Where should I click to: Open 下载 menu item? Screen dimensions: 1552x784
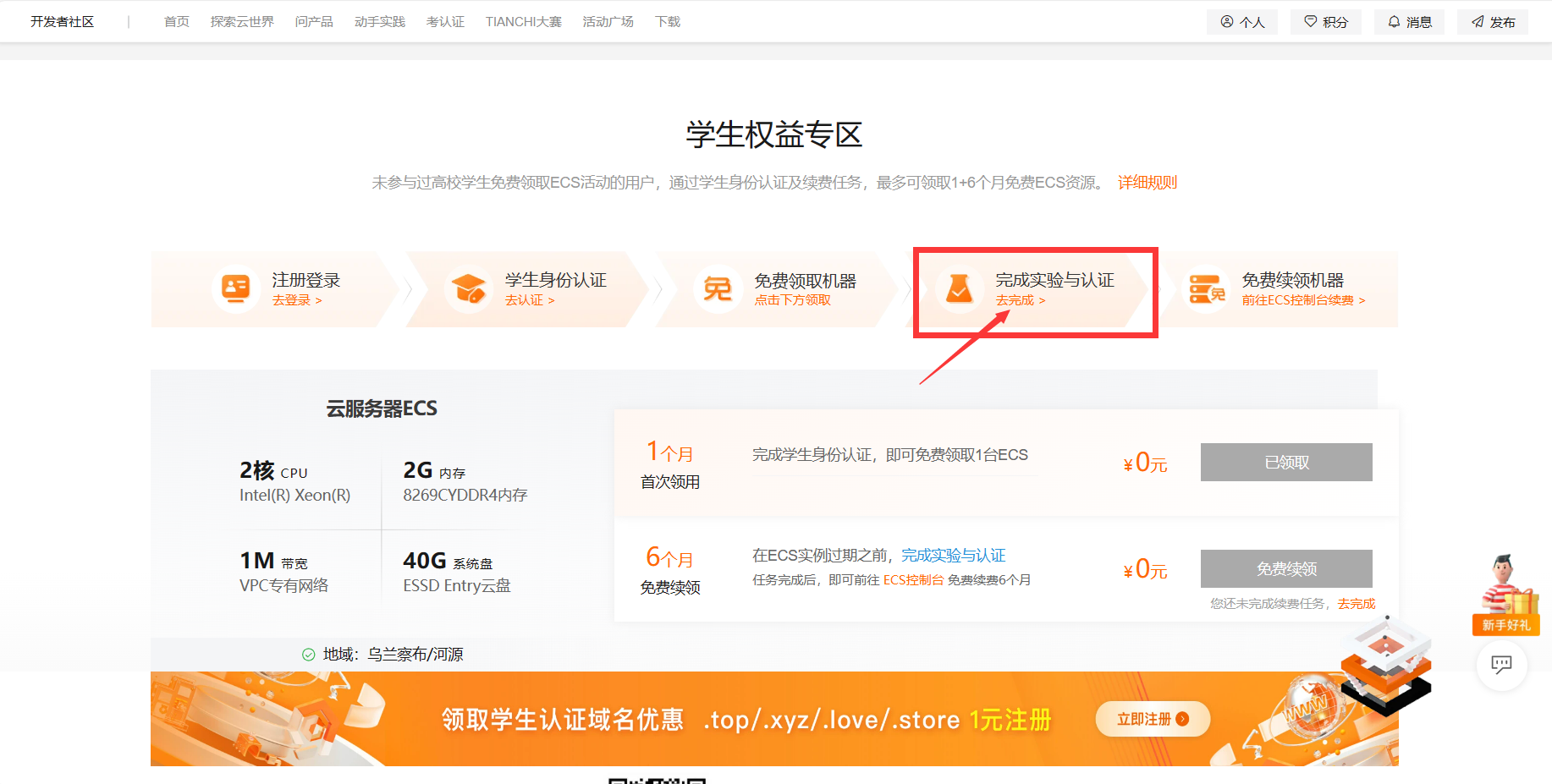coord(668,22)
